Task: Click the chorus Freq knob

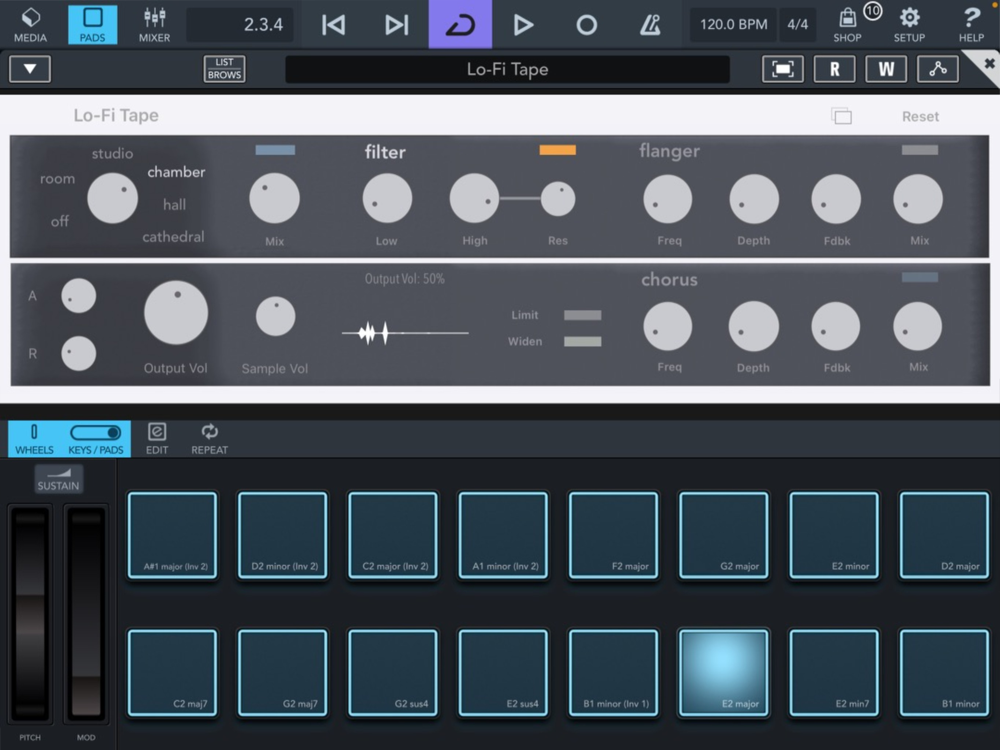Action: coord(668,327)
